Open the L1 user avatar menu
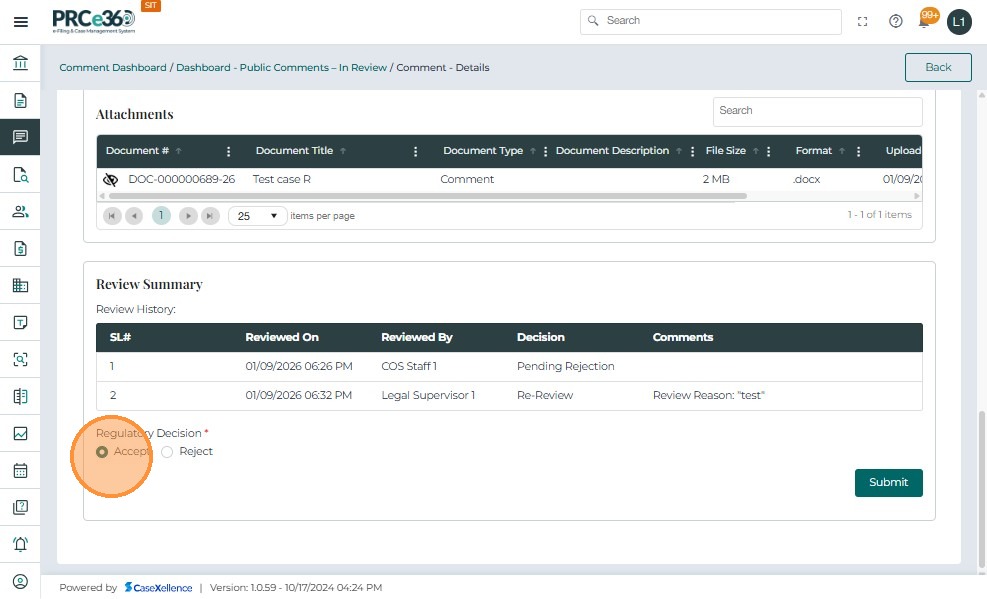 pyautogui.click(x=959, y=22)
